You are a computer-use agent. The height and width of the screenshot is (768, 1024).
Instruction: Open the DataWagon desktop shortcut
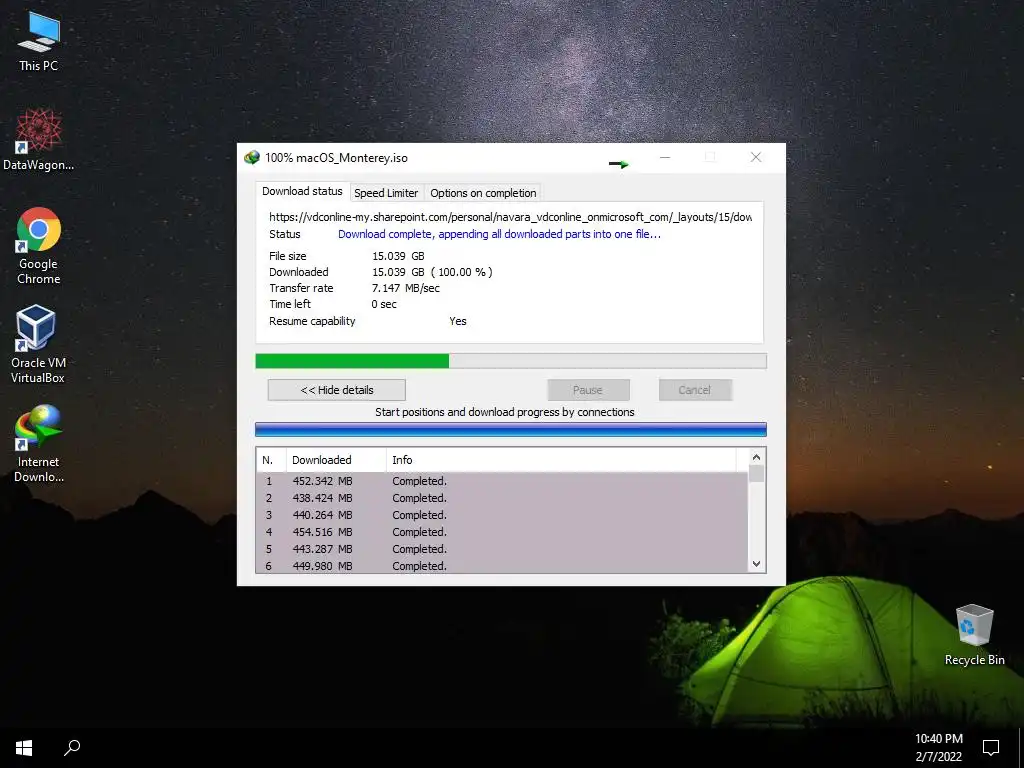39,140
